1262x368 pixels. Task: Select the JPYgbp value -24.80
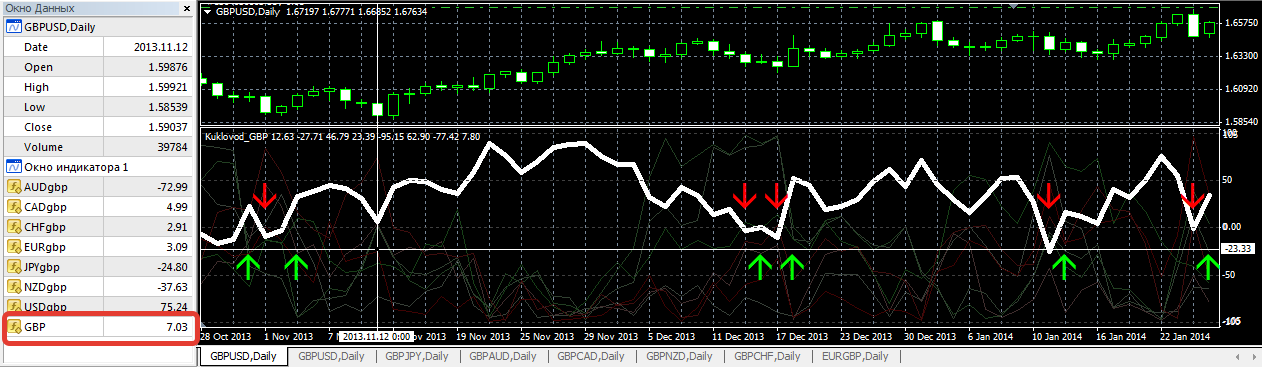pyautogui.click(x=173, y=267)
